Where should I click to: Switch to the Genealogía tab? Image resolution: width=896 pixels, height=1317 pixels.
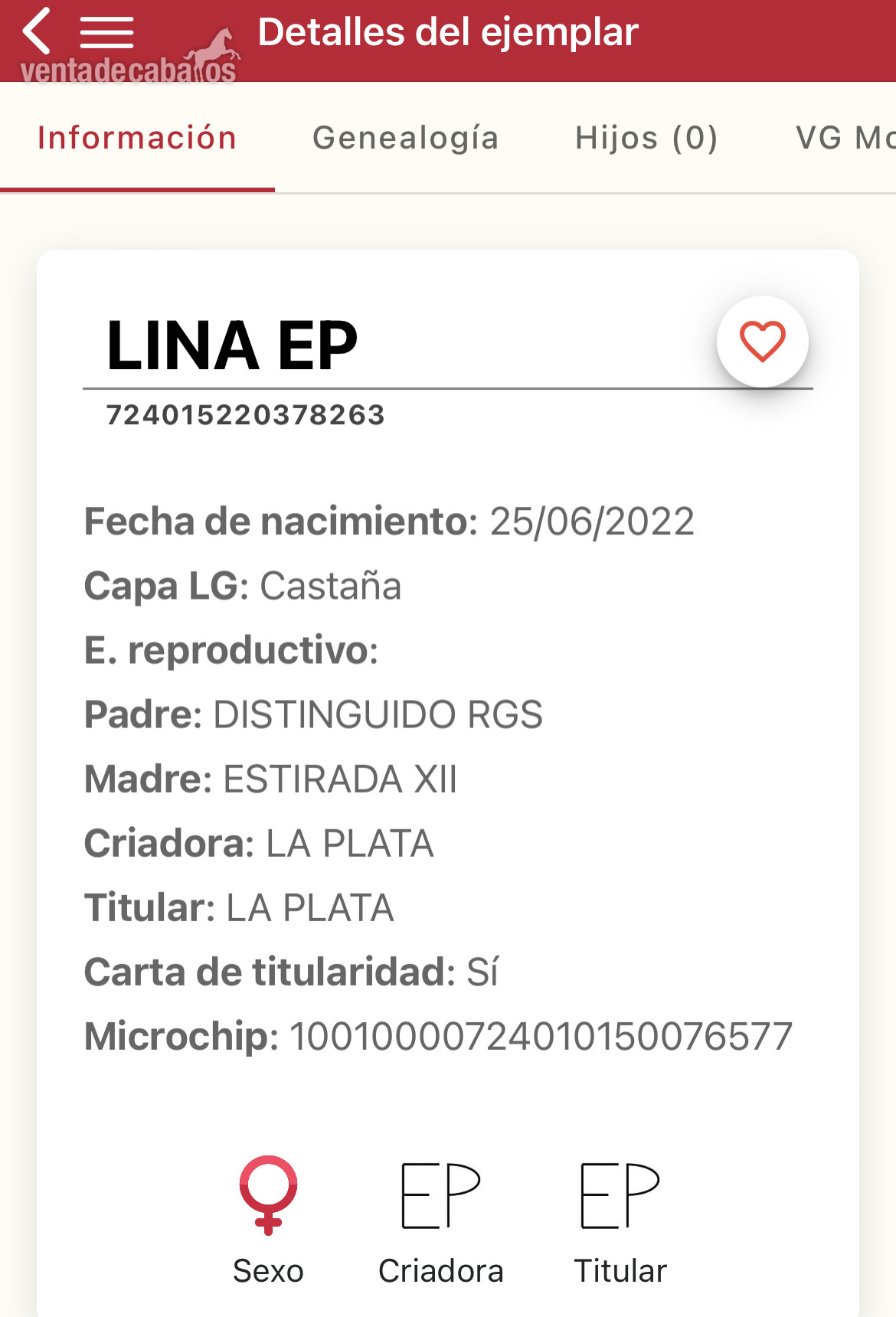[406, 138]
